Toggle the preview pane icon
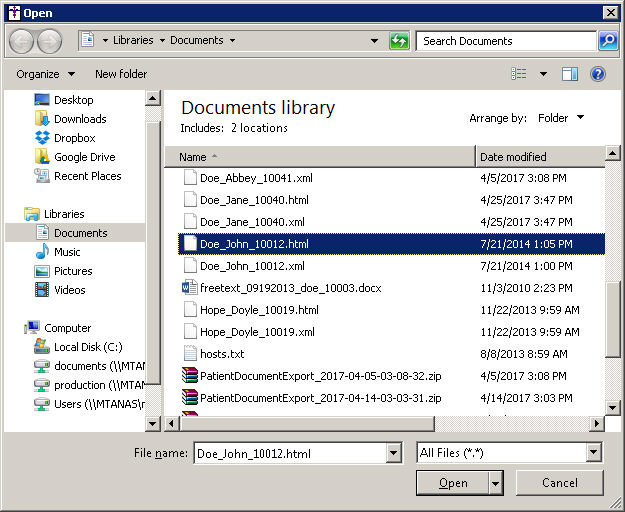 point(570,74)
